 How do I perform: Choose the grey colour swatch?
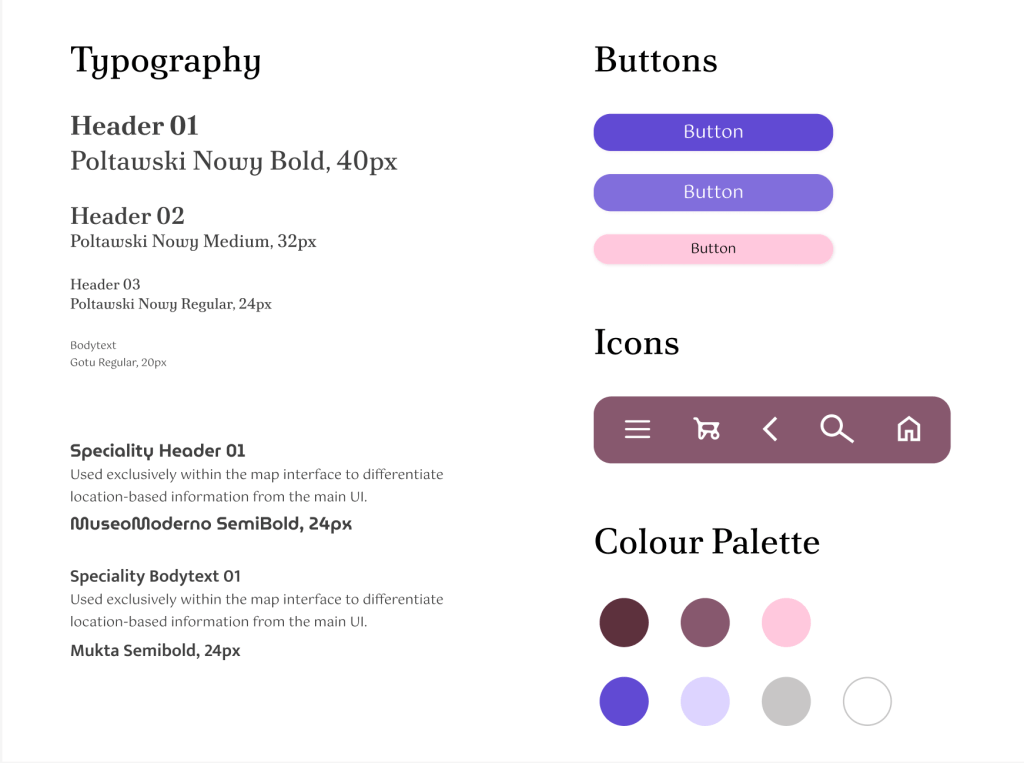tap(786, 701)
